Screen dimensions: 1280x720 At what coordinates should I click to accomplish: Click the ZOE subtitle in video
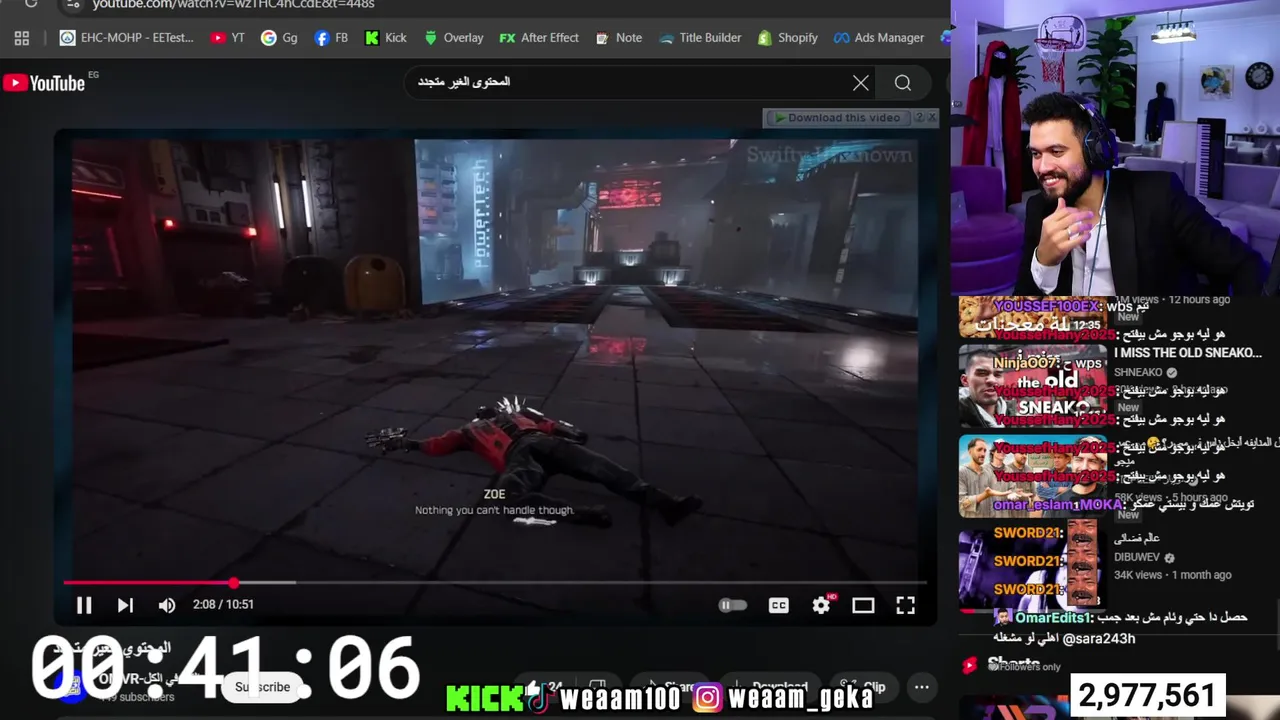[x=494, y=494]
